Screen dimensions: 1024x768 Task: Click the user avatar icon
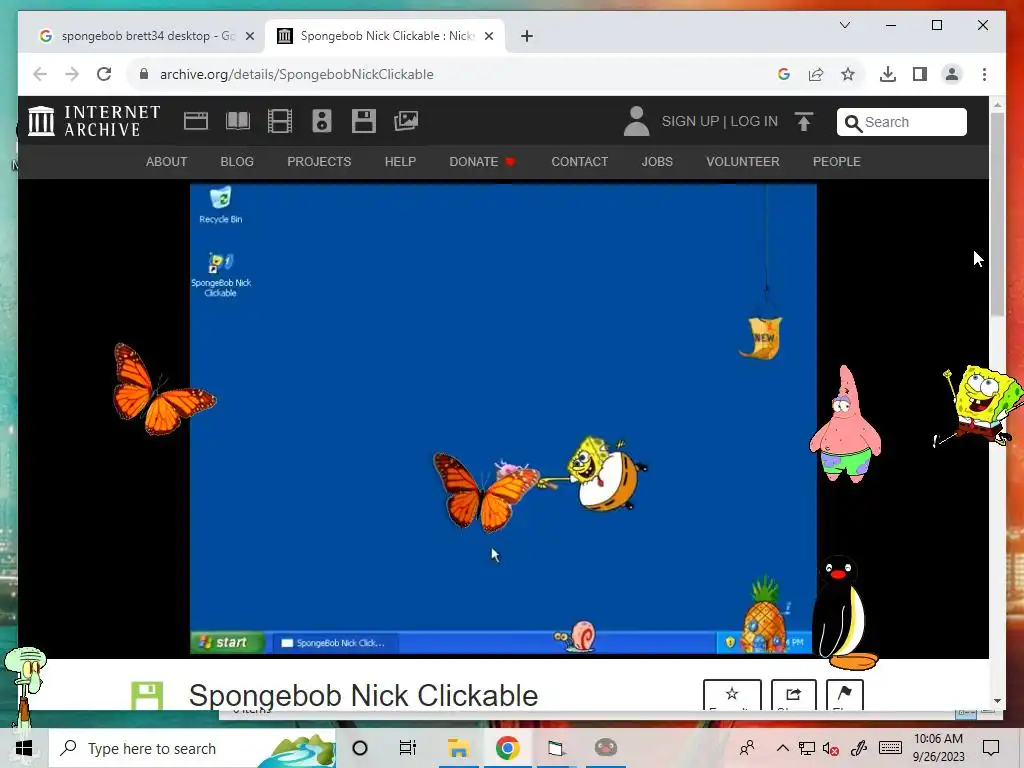(x=636, y=121)
